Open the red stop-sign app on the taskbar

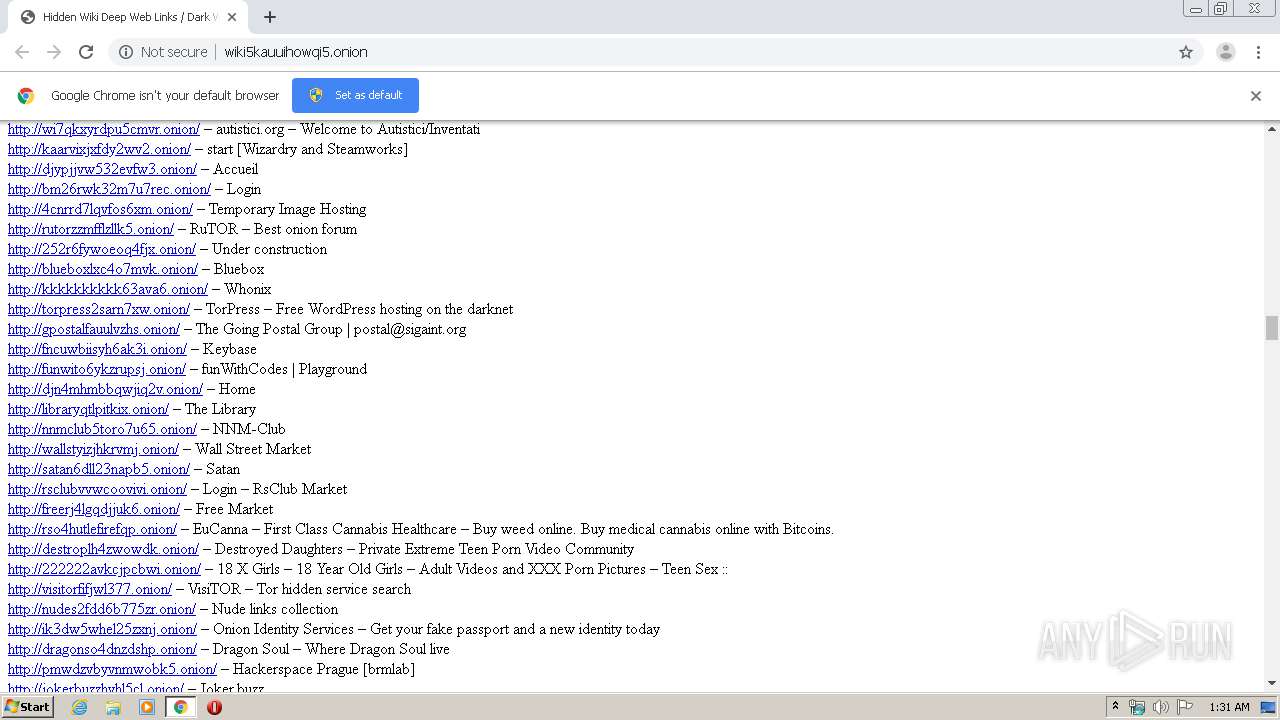click(214, 707)
